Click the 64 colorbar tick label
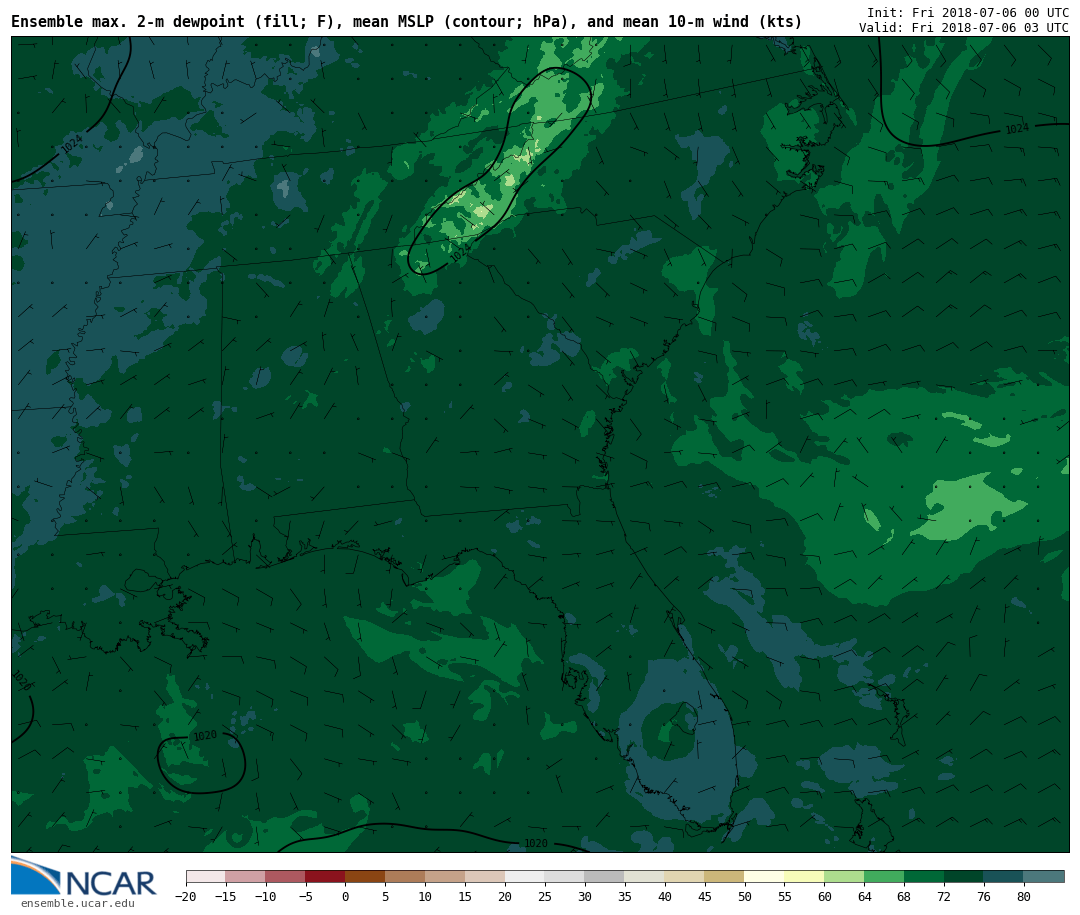This screenshot has width=1080, height=915. (x=864, y=896)
